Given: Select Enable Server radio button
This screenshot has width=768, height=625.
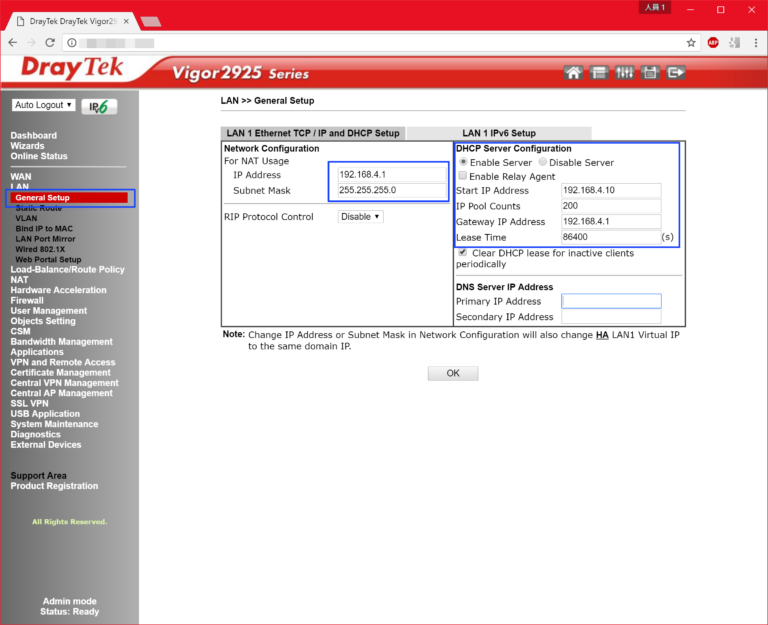Looking at the screenshot, I should coord(463,162).
